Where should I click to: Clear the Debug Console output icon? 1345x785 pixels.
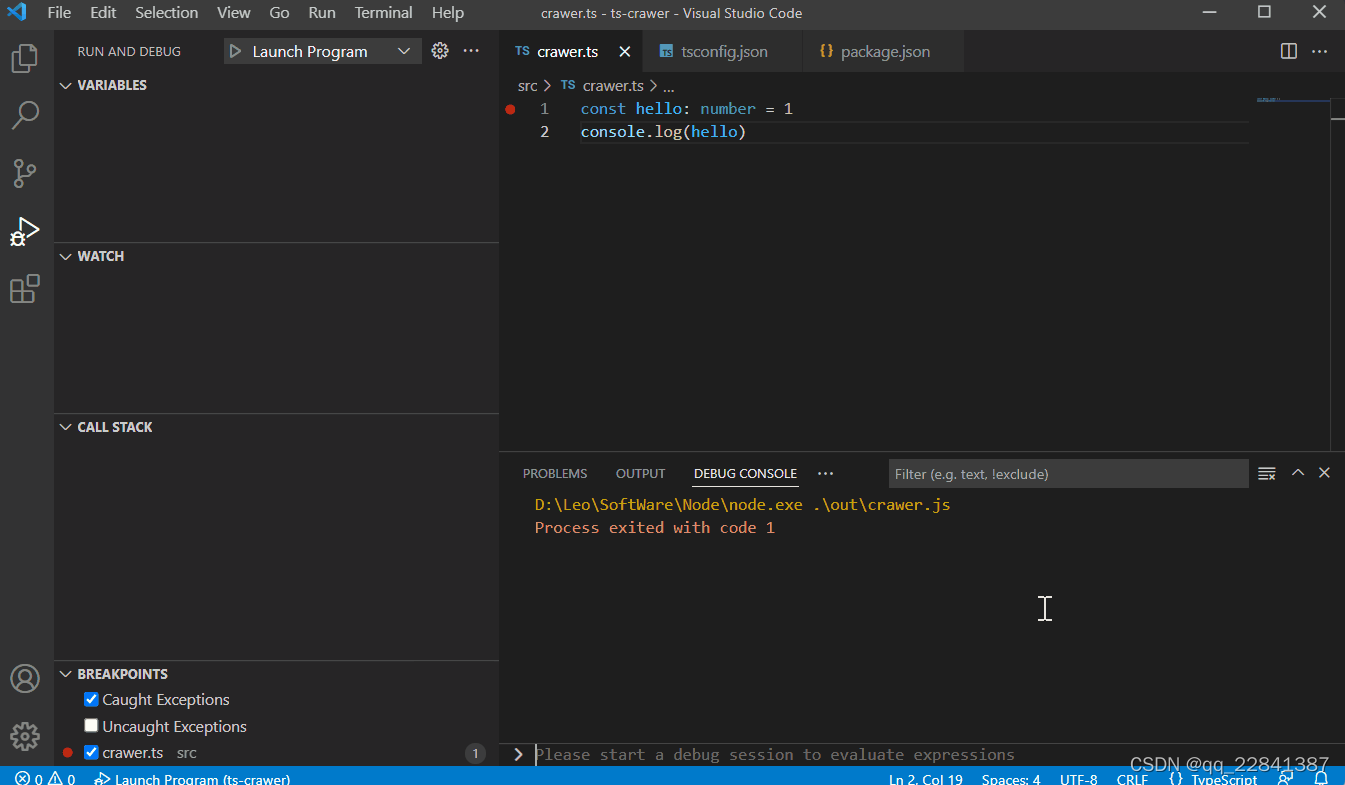pyautogui.click(x=1266, y=473)
